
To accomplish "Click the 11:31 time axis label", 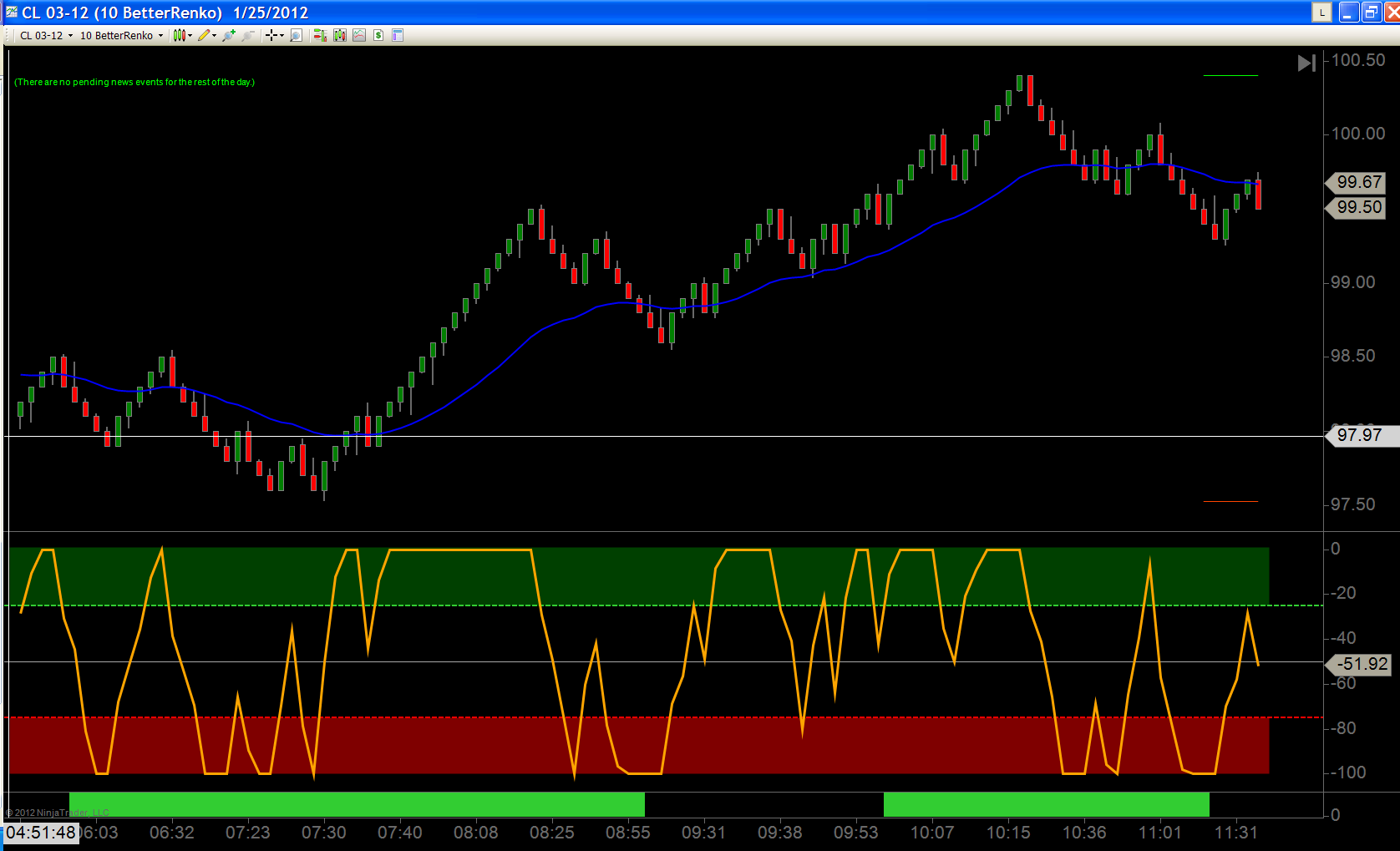I will (x=1236, y=833).
